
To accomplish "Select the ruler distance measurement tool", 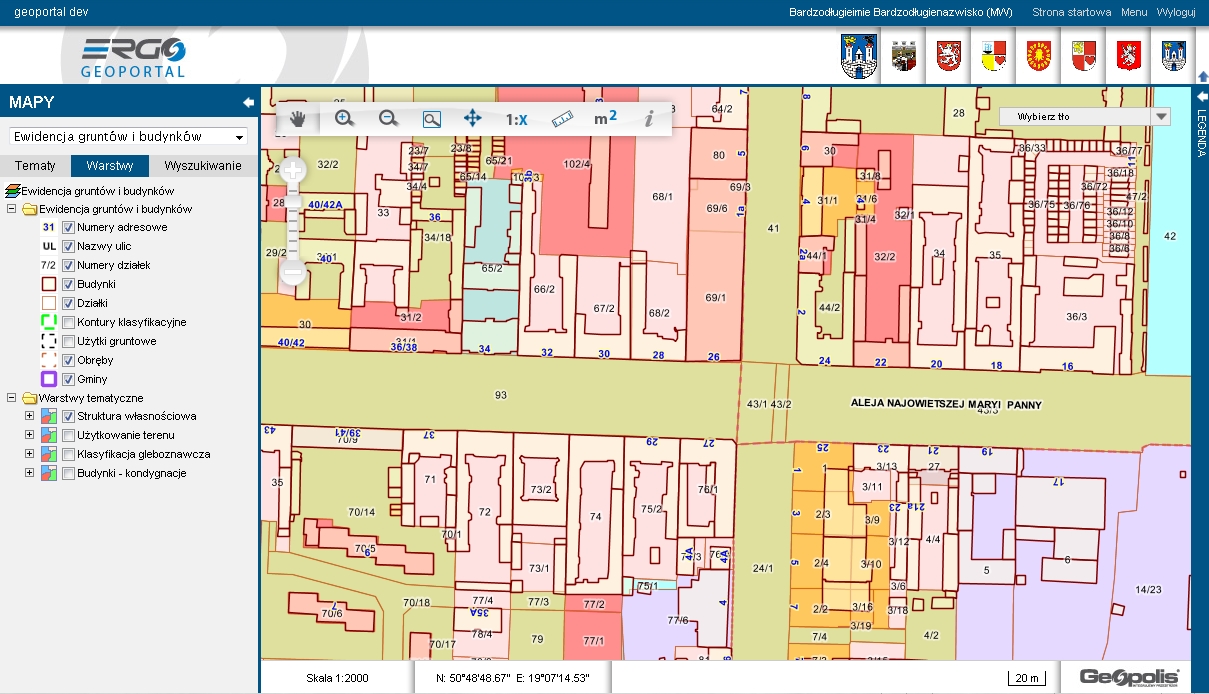I will point(561,118).
